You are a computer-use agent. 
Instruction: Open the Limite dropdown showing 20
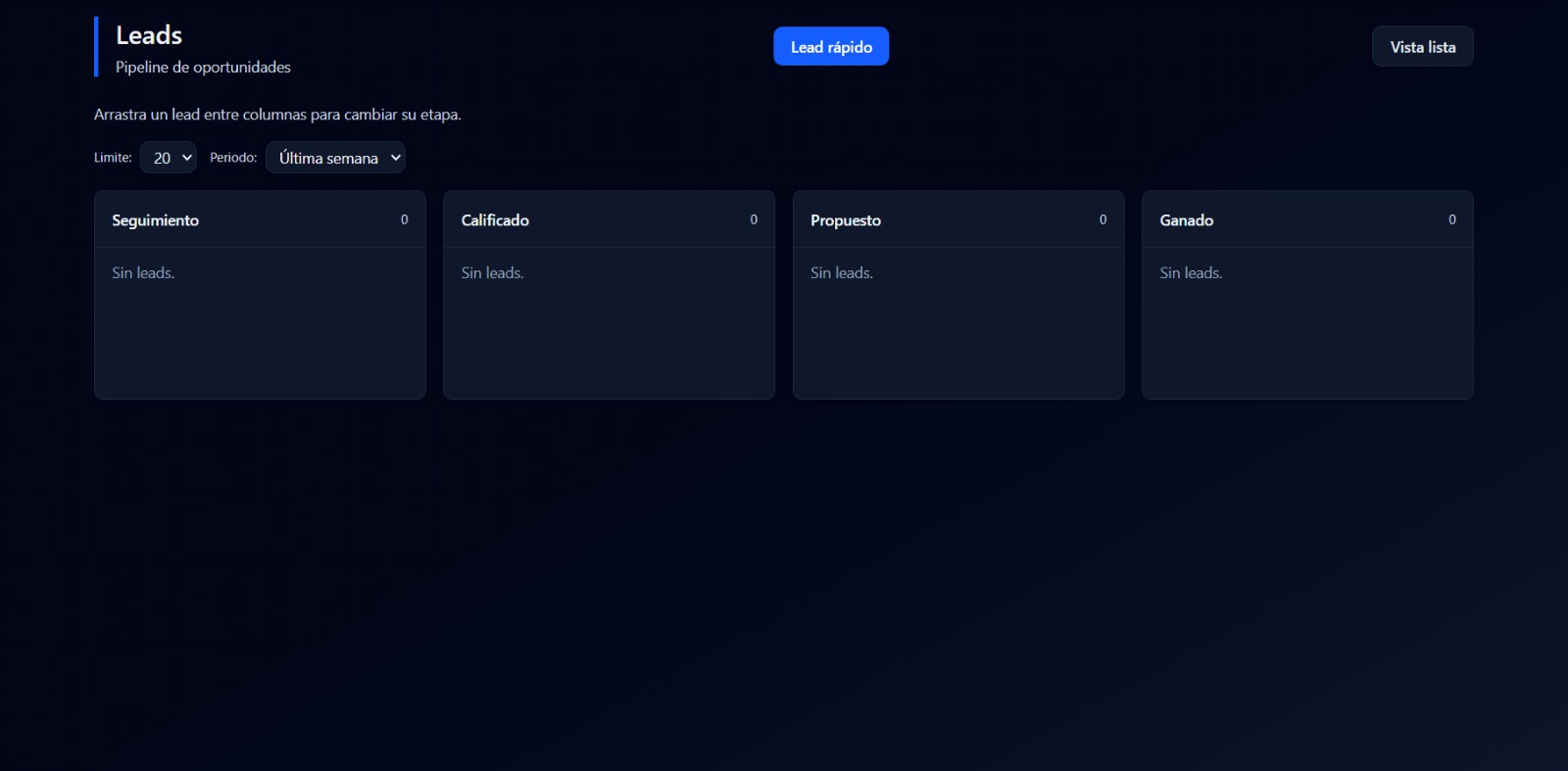(x=169, y=158)
